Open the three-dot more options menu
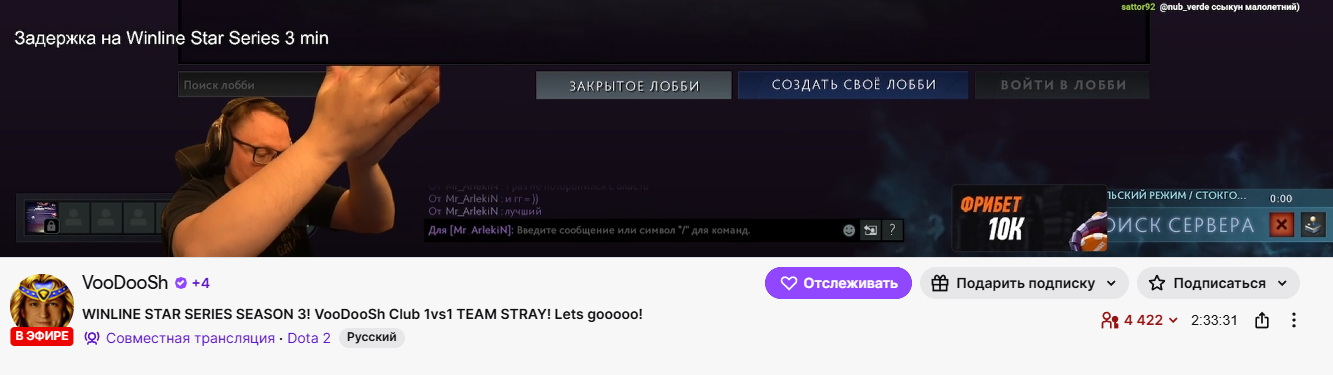 pyautogui.click(x=1294, y=321)
